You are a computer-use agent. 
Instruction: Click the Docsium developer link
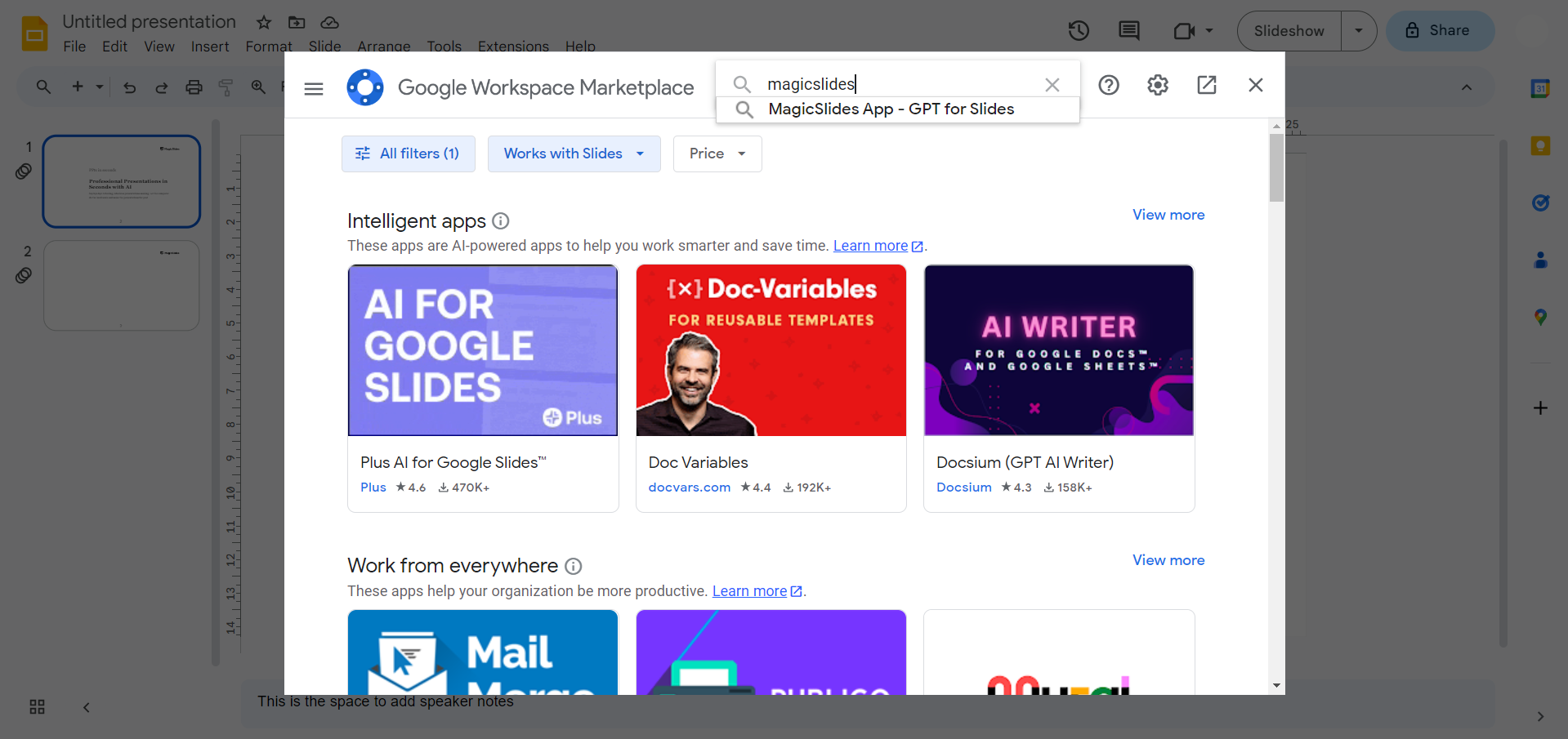(x=964, y=487)
